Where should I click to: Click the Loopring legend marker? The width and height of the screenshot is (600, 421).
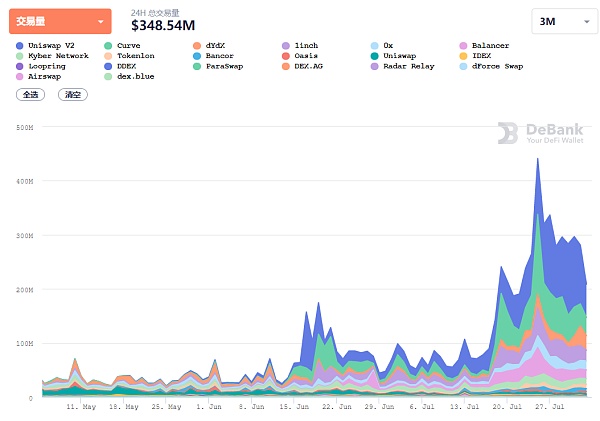[x=21, y=66]
